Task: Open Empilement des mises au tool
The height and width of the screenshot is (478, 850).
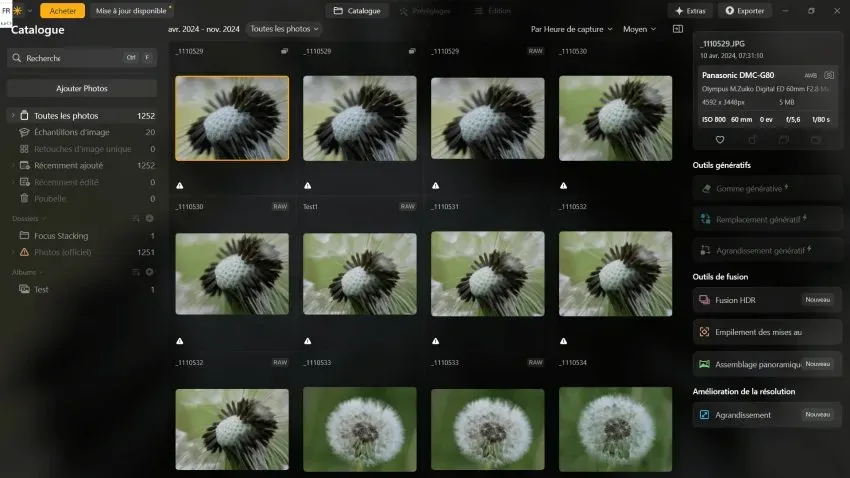Action: click(767, 332)
